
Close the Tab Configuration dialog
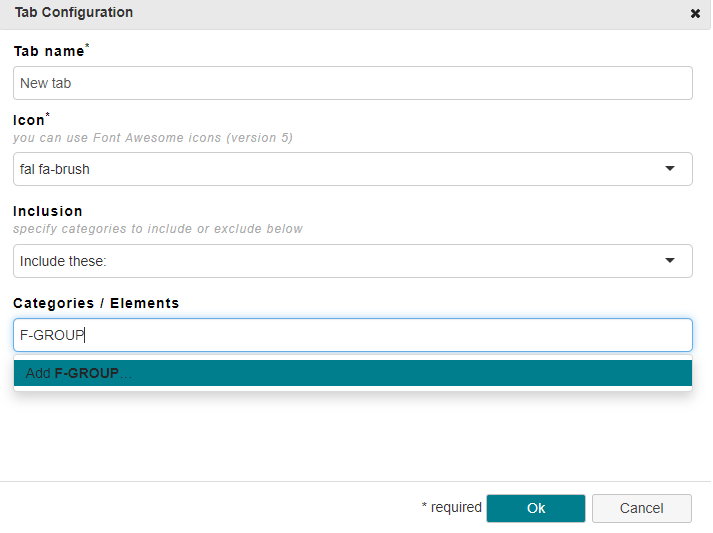[x=695, y=14]
